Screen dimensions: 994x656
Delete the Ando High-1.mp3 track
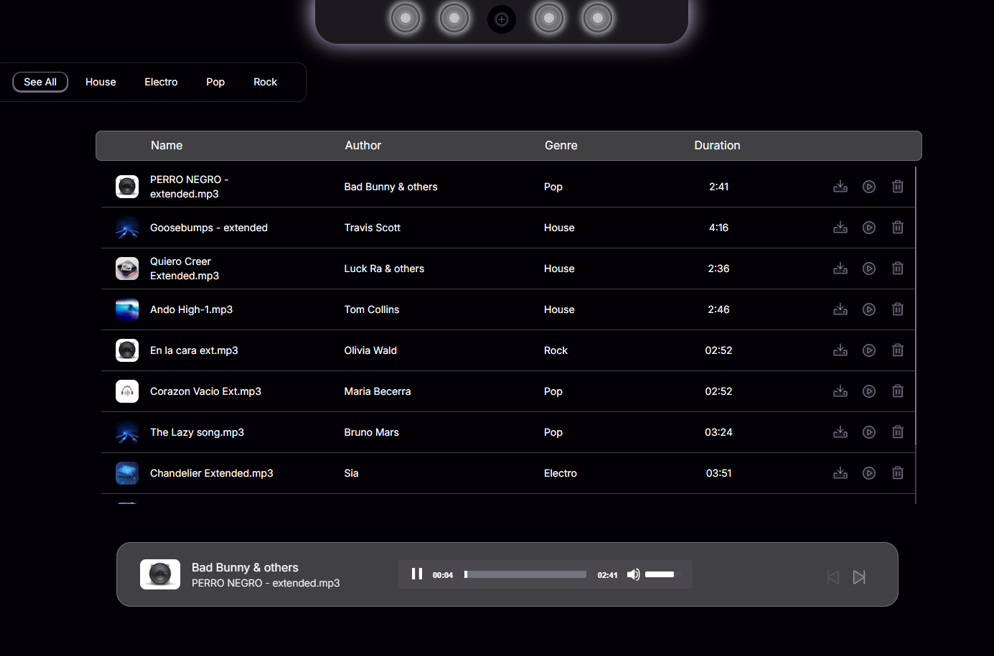pos(897,310)
